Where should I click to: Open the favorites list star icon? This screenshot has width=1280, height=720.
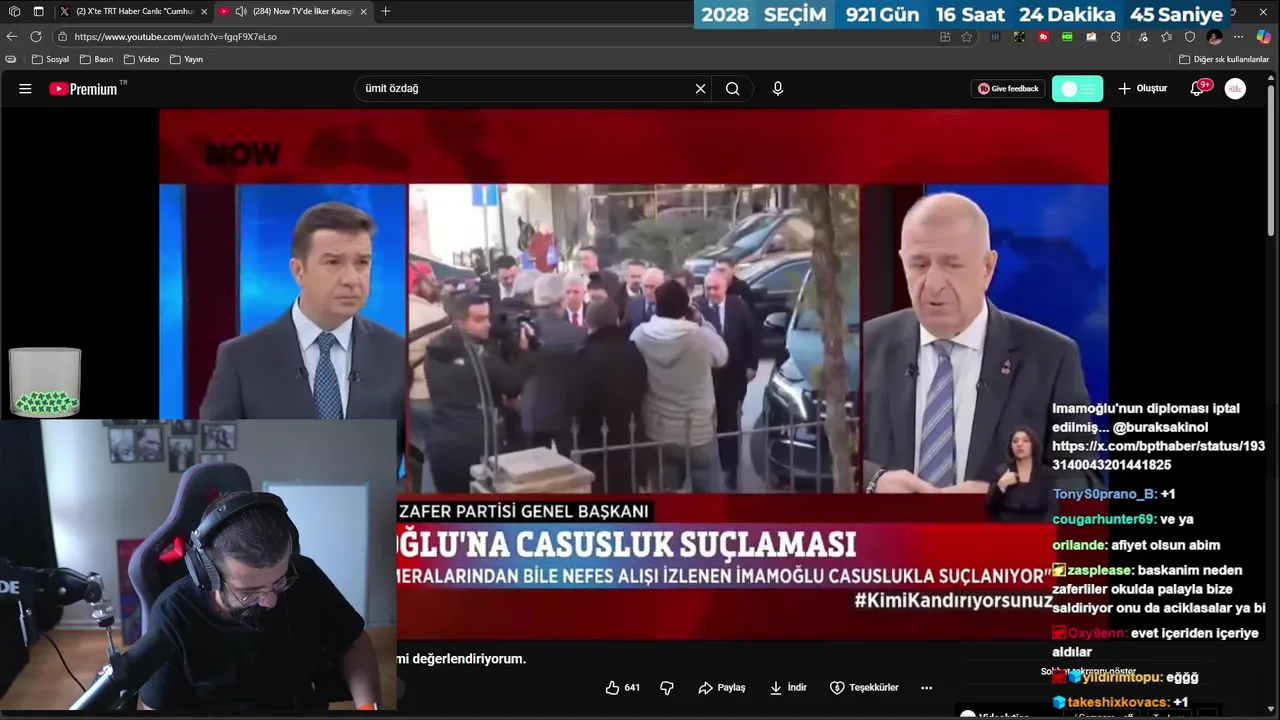pyautogui.click(x=1166, y=36)
